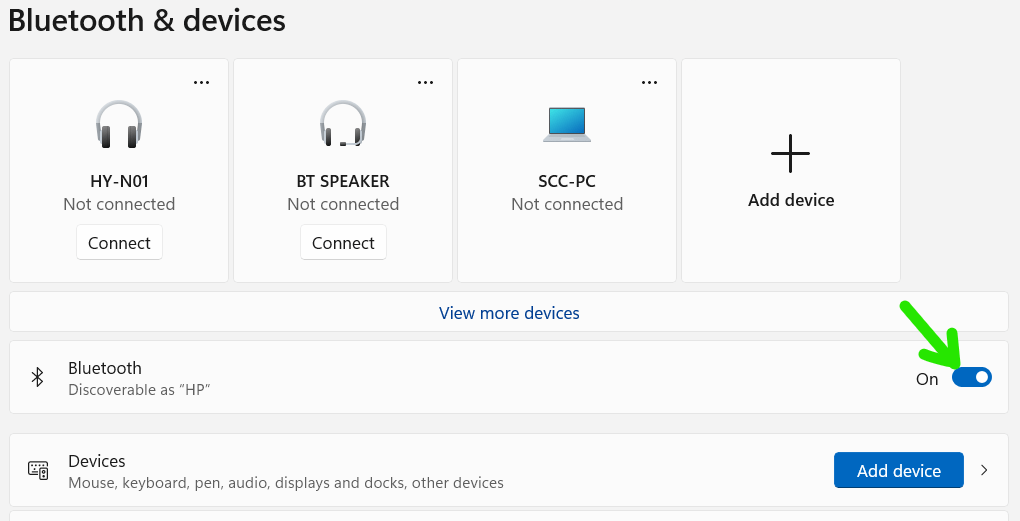
Task: Open more options for SCC-PC device
Action: click(649, 83)
